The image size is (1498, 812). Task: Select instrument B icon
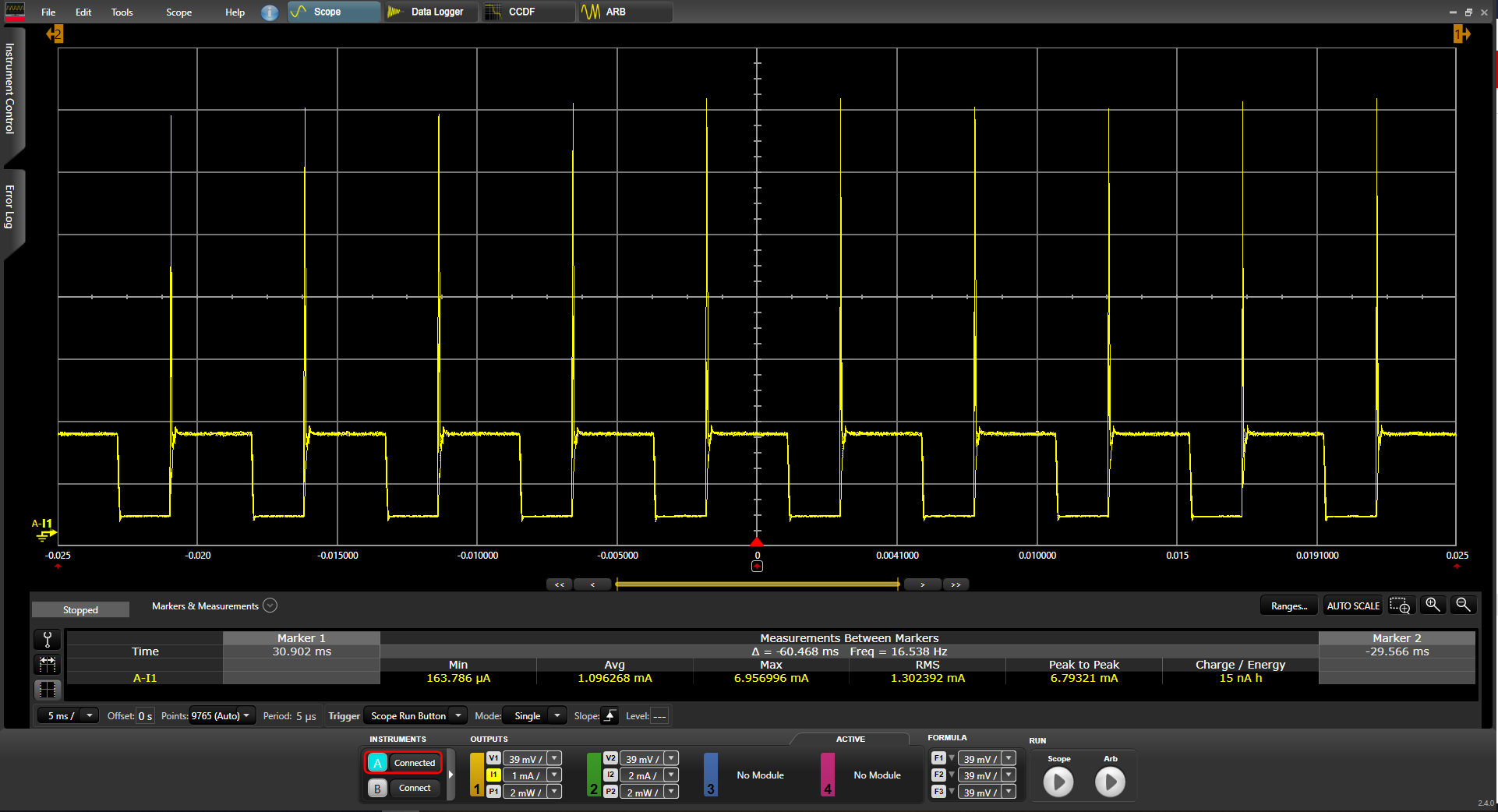(377, 788)
